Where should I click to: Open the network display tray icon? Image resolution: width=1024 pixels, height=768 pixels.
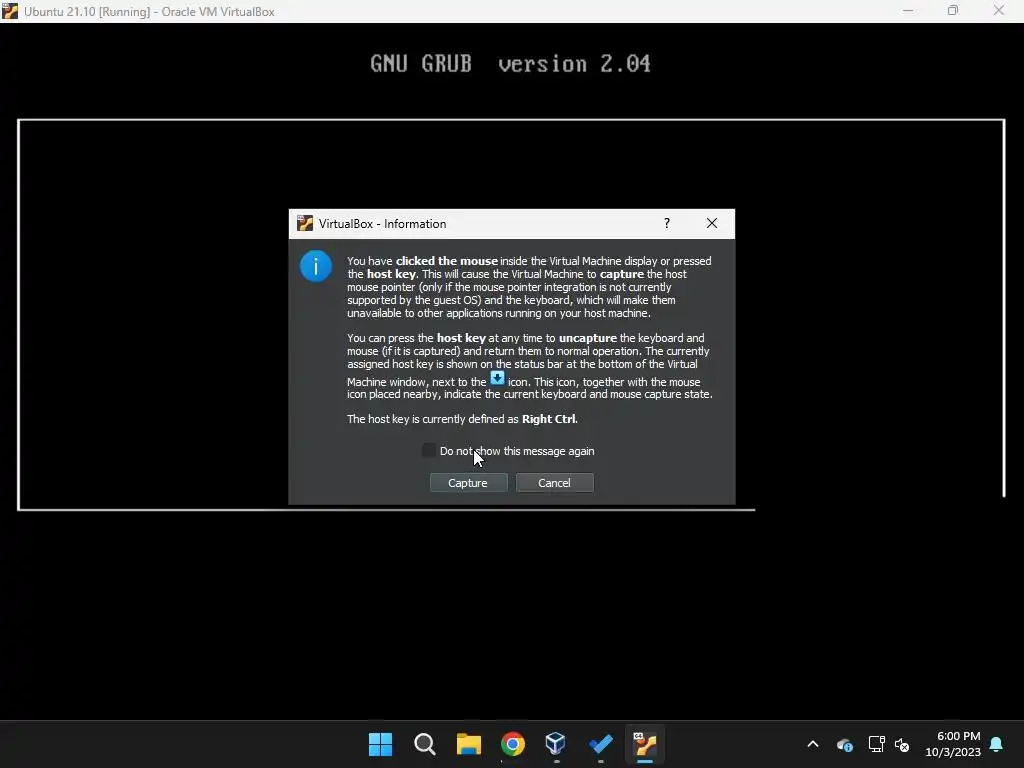pyautogui.click(x=876, y=744)
